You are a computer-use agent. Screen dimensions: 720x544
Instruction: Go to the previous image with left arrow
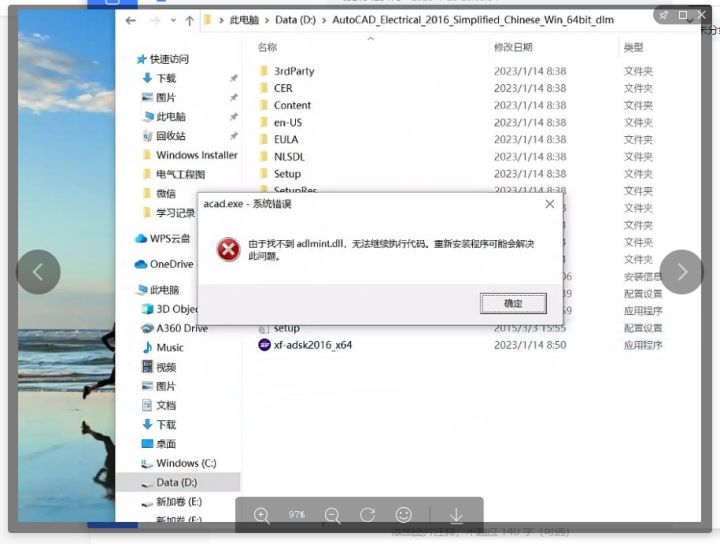point(38,272)
